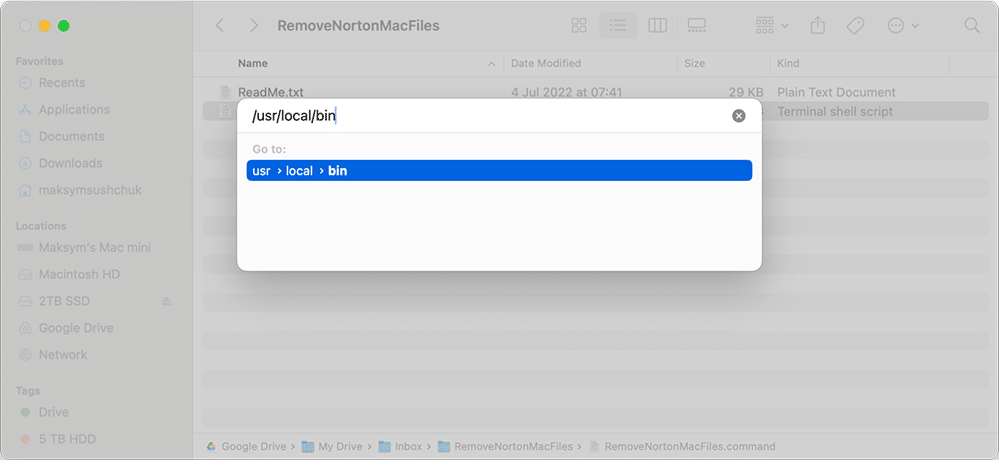Click the 4 Jul 2022 at 07:41 date
Image resolution: width=999 pixels, height=461 pixels.
point(566,92)
